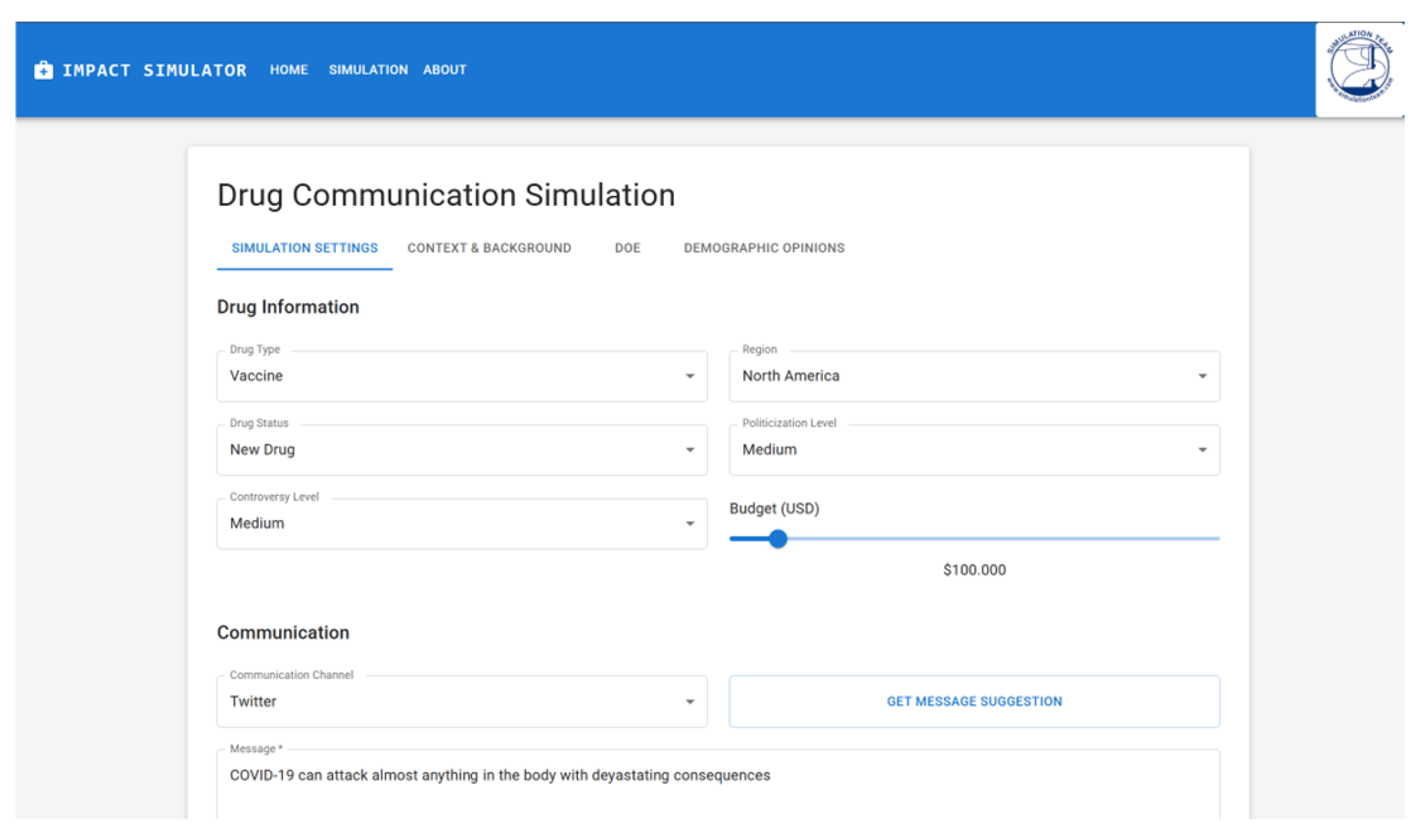Go to Simulation in navbar
The height and width of the screenshot is (840, 1427).
[367, 70]
